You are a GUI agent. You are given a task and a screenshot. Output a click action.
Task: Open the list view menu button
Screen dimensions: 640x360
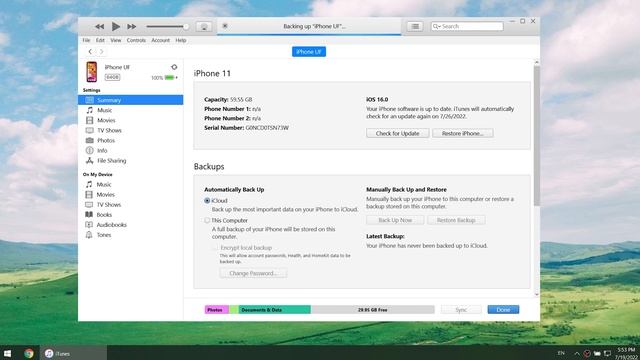415,26
